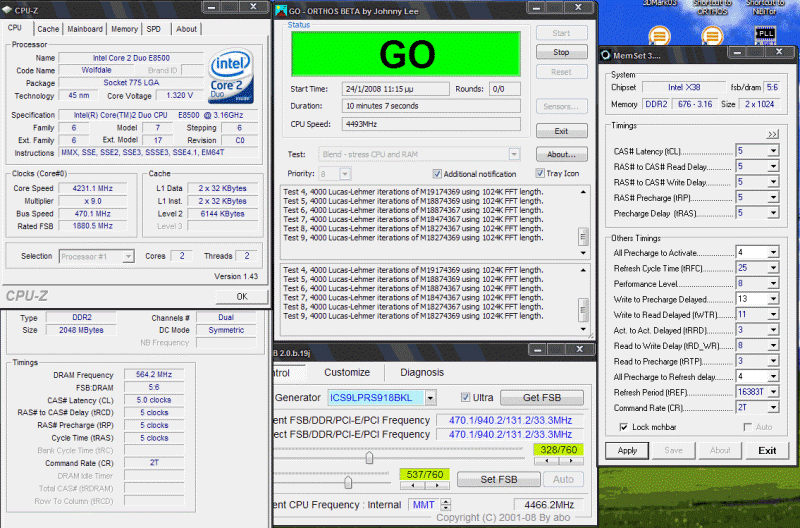This screenshot has width=800, height=528.
Task: Expand MemSet timings with the >> button
Action: [x=772, y=134]
